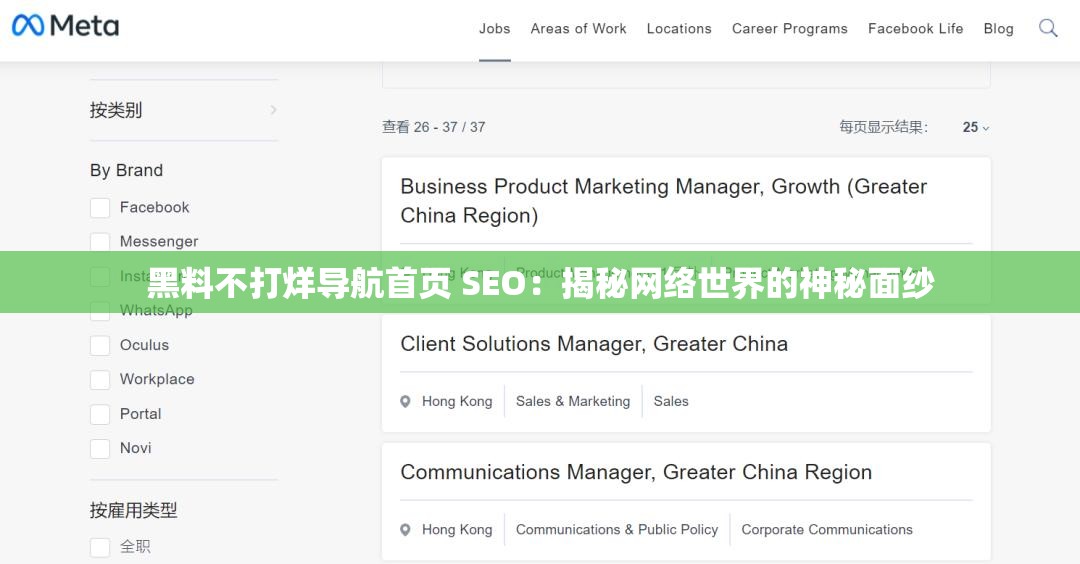
Task: Click the Meta logo
Action: 65,26
